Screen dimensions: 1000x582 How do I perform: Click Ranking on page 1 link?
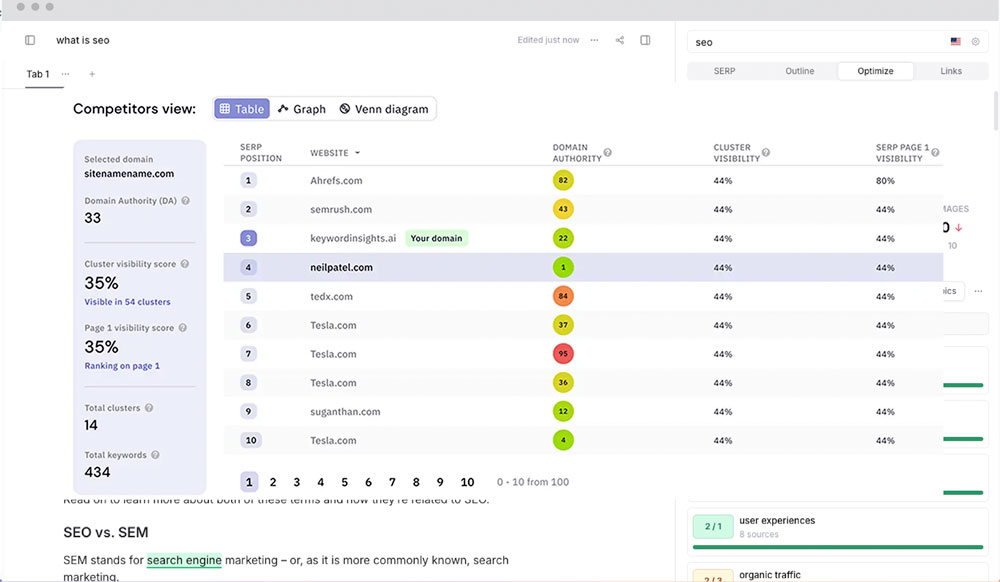point(122,366)
